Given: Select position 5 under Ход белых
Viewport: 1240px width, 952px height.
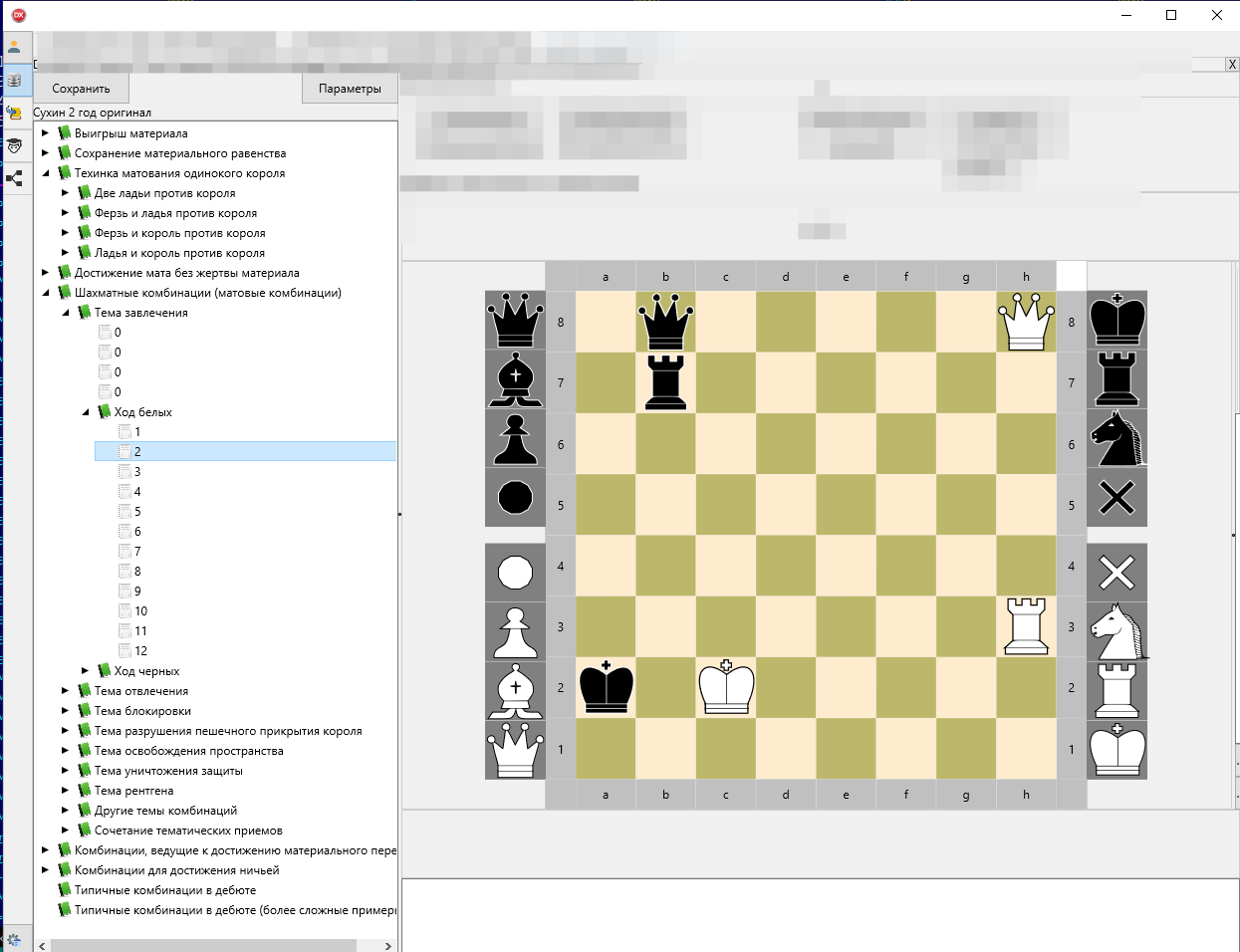Looking at the screenshot, I should pos(137,512).
